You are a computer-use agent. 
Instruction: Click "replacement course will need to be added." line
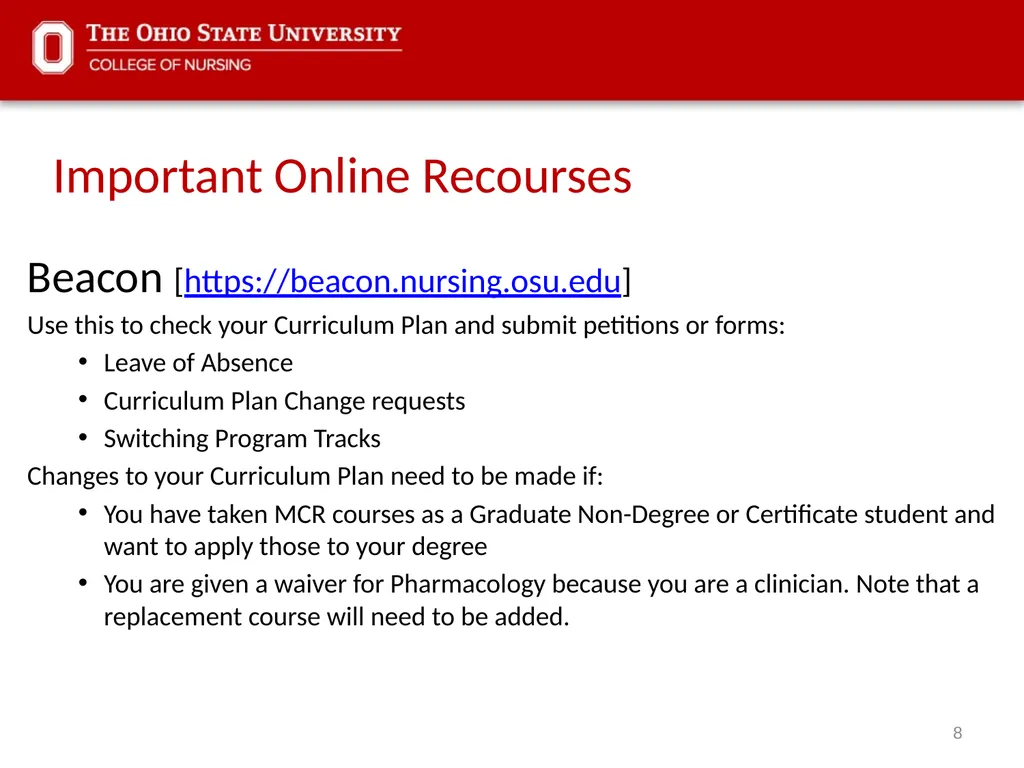click(336, 617)
